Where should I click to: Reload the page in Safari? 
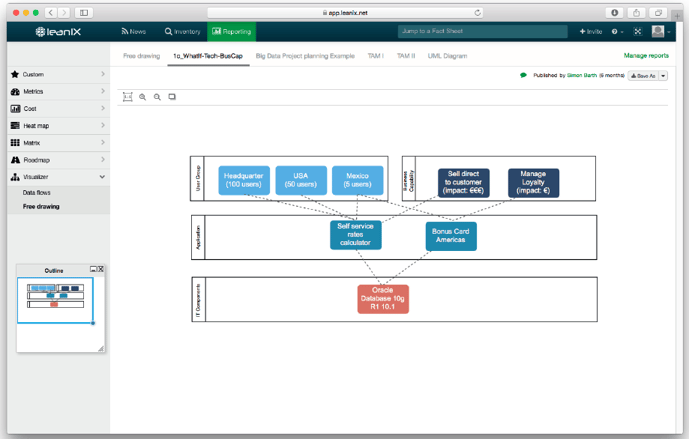477,13
